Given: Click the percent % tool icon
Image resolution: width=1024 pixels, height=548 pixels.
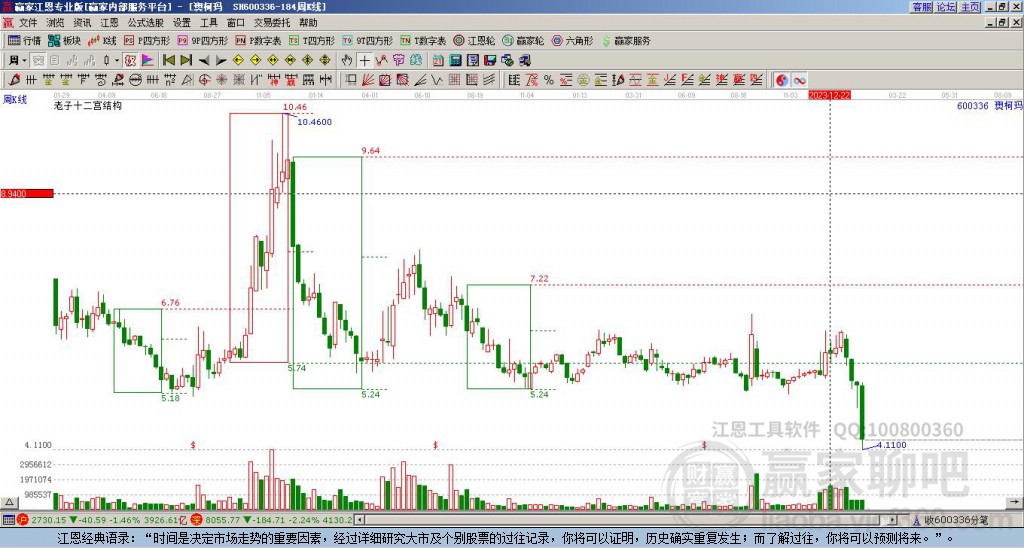Looking at the screenshot, I should coord(549,80).
